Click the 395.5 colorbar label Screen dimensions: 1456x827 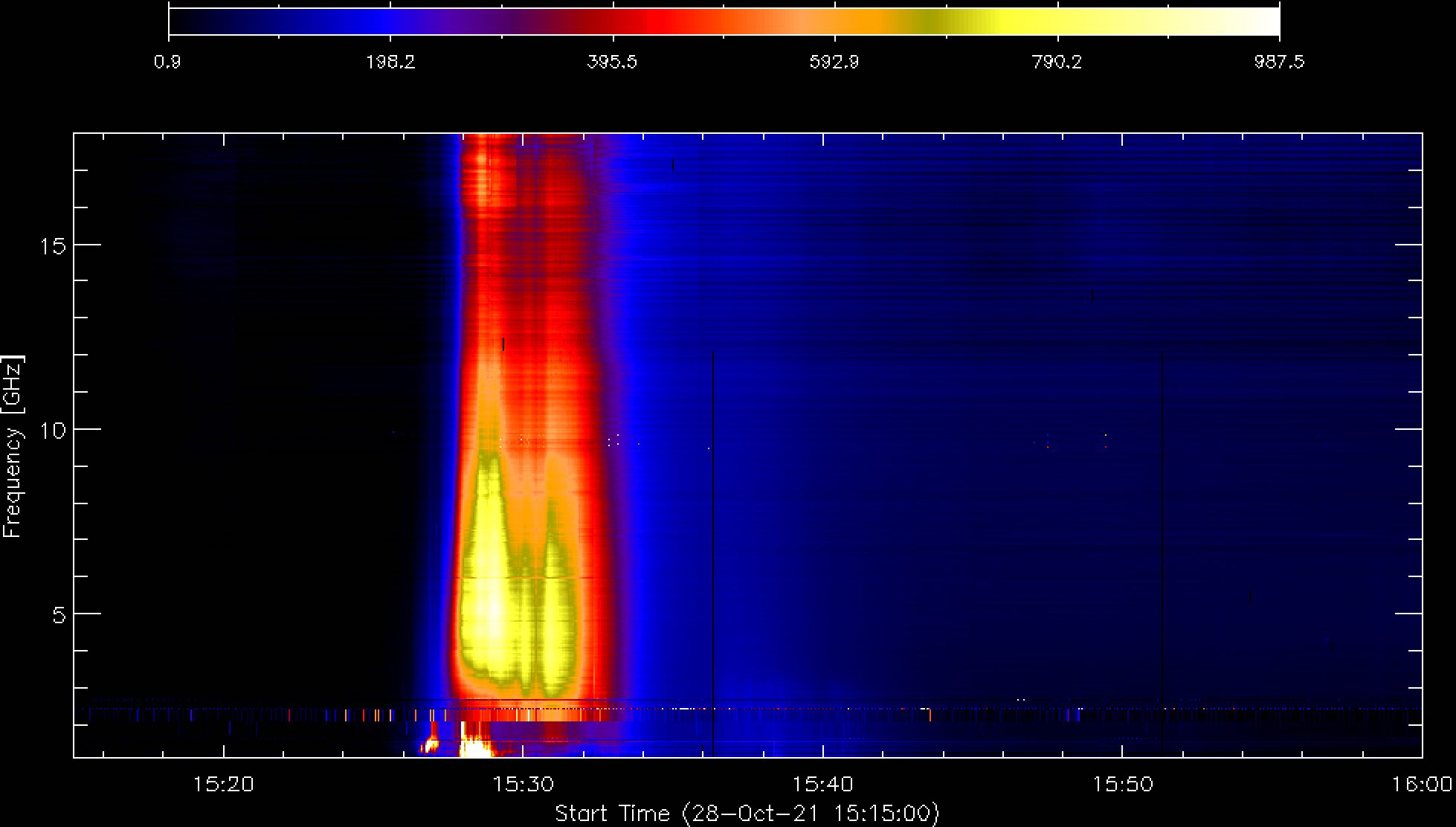pos(612,62)
